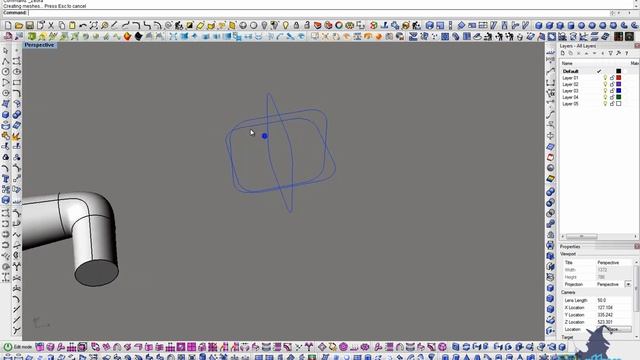
Task: Close the Properties panel with its X
Action: point(637,247)
